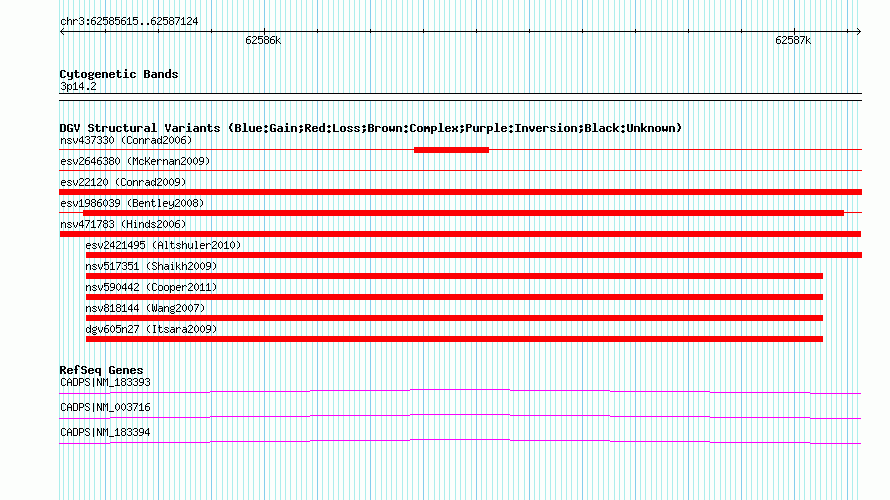Open the CADPS|NM_183394 gene label
Image resolution: width=890 pixels, height=500 pixels.
tap(105, 432)
